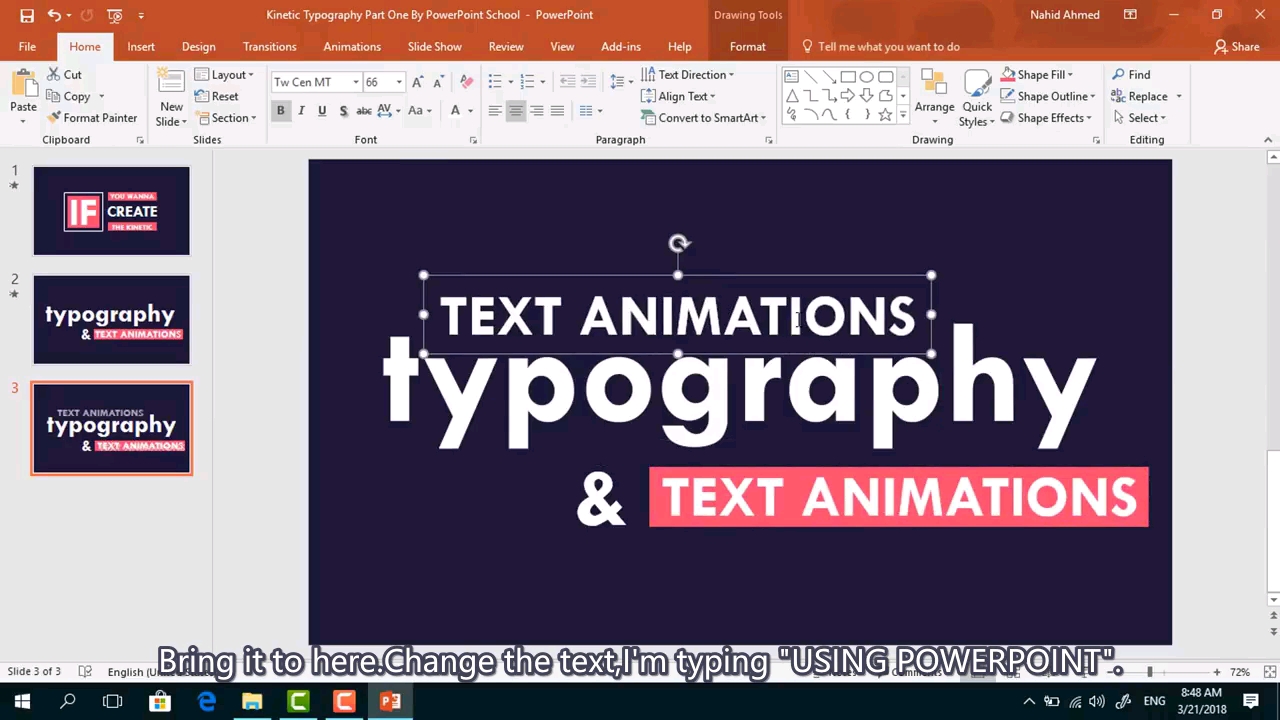Screen dimensions: 1280x720
Task: Select the star shape in gallery
Action: click(x=885, y=115)
